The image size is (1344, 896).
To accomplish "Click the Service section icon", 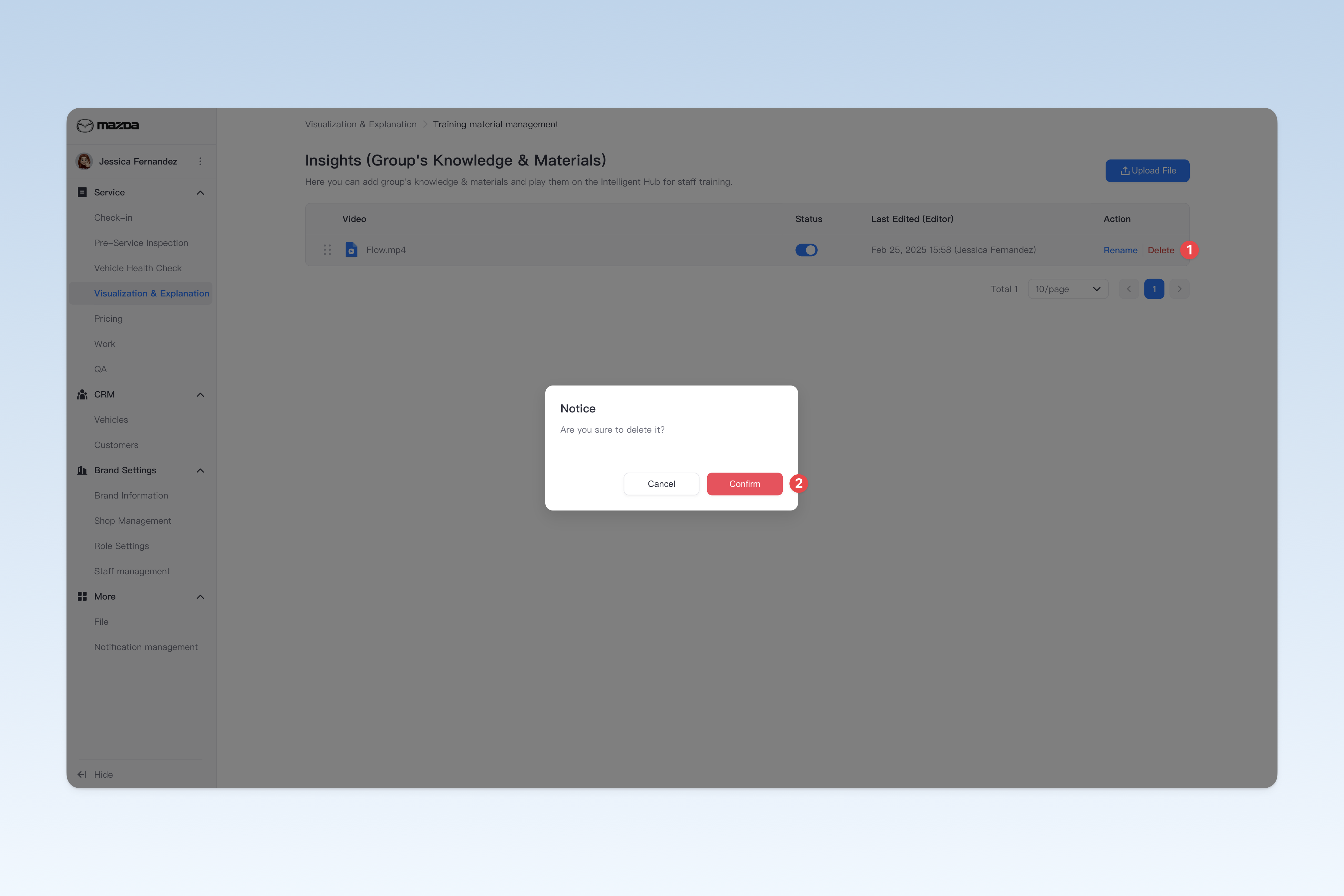I will tap(82, 192).
